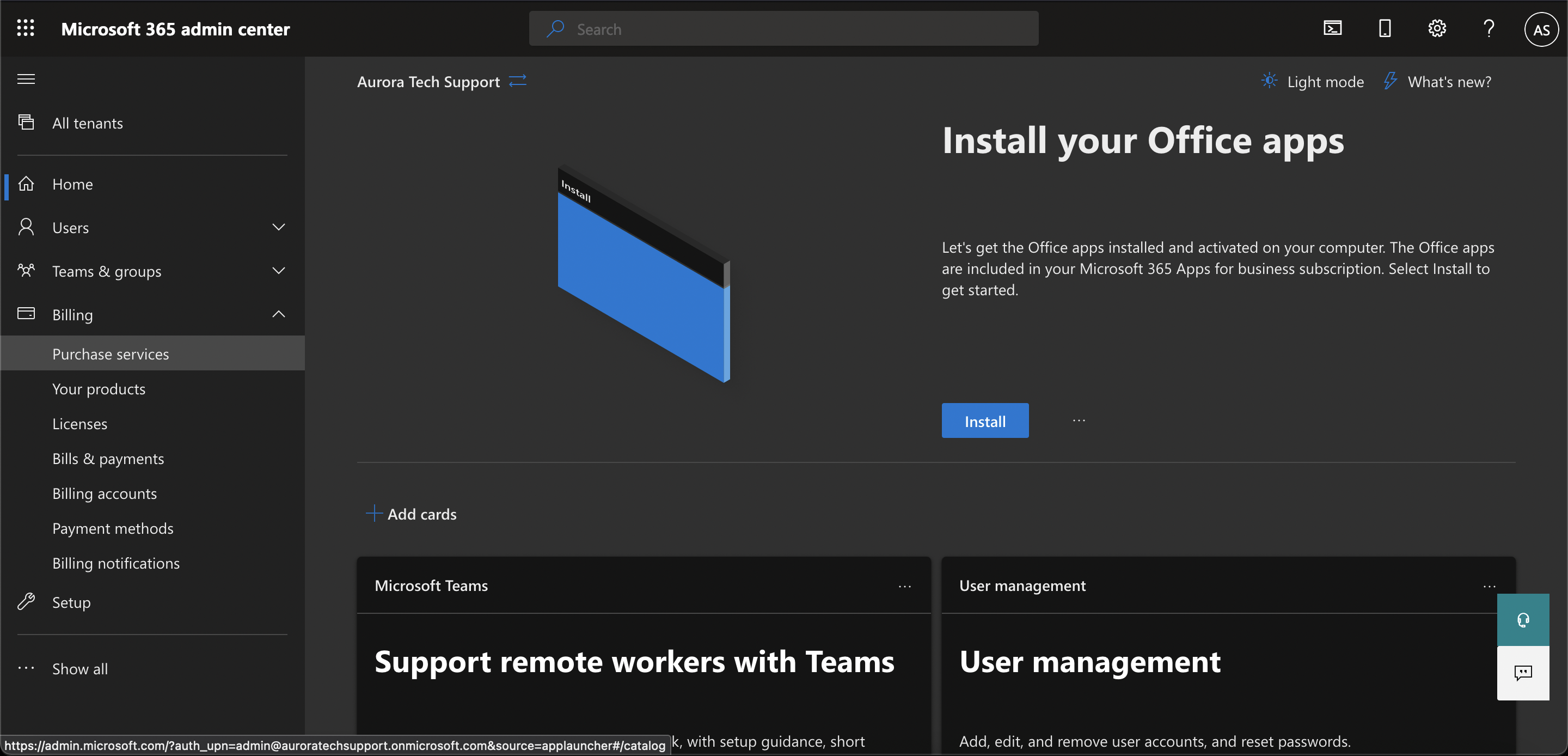Click the Help question mark icon
This screenshot has height=756, width=1568.
1489,28
